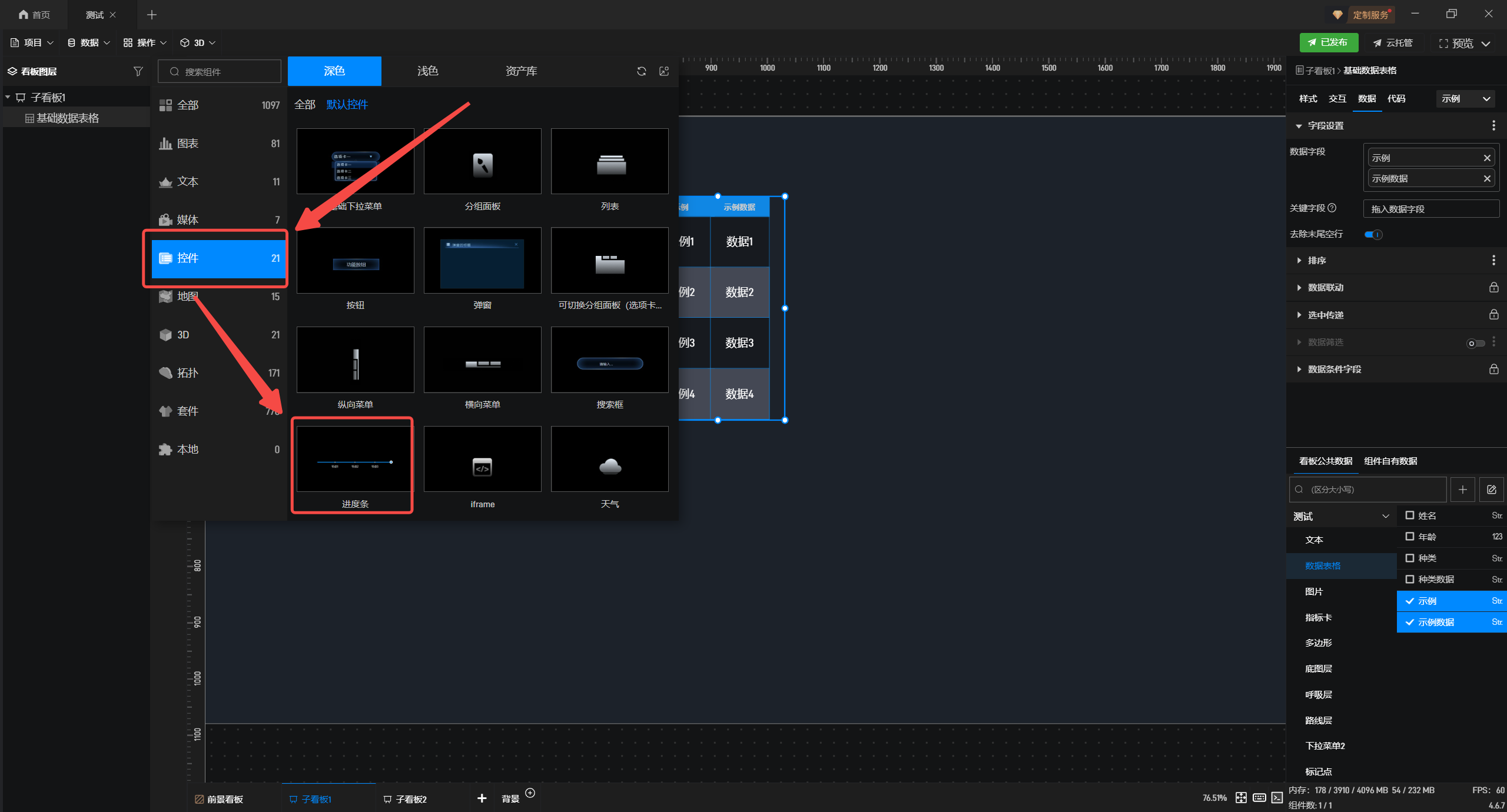Click the refresh icon in component panel
The height and width of the screenshot is (812, 1507).
[642, 71]
